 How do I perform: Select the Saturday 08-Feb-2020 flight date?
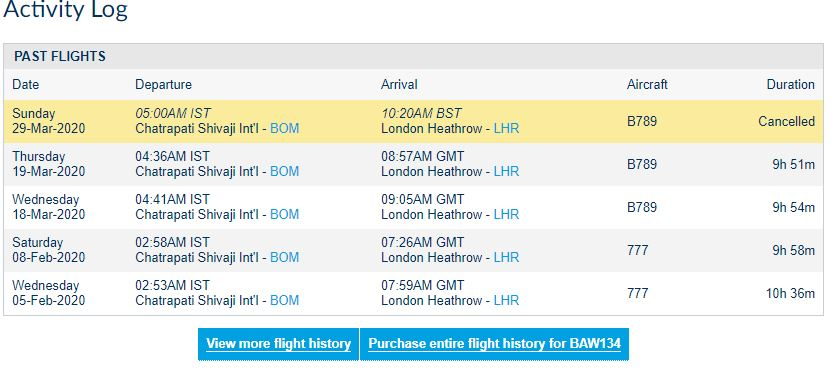48,250
